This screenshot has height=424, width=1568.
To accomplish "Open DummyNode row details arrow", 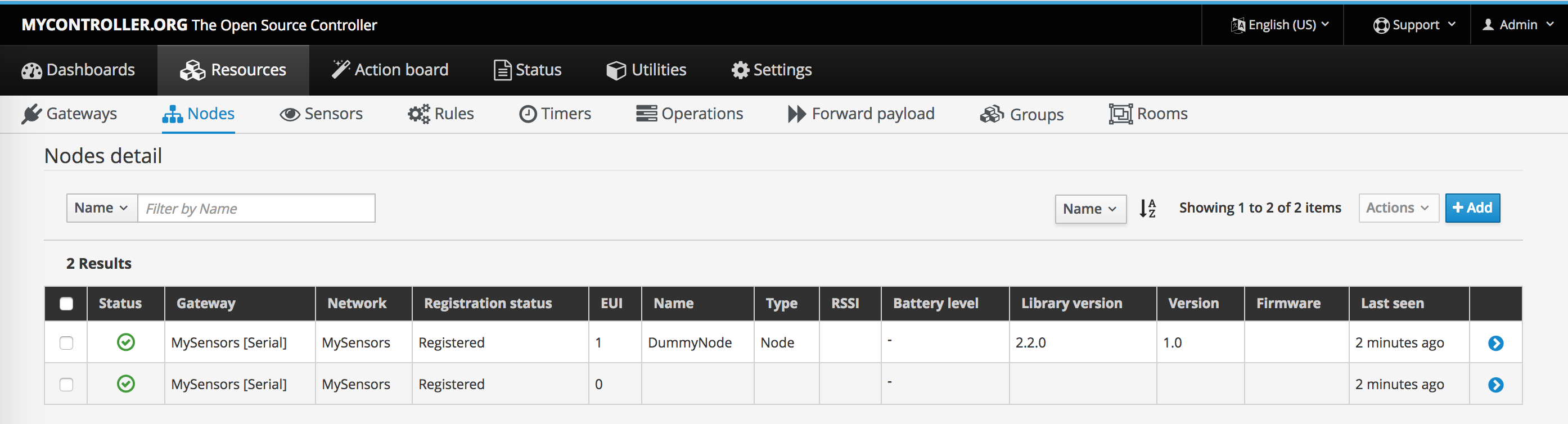I will point(1495,343).
